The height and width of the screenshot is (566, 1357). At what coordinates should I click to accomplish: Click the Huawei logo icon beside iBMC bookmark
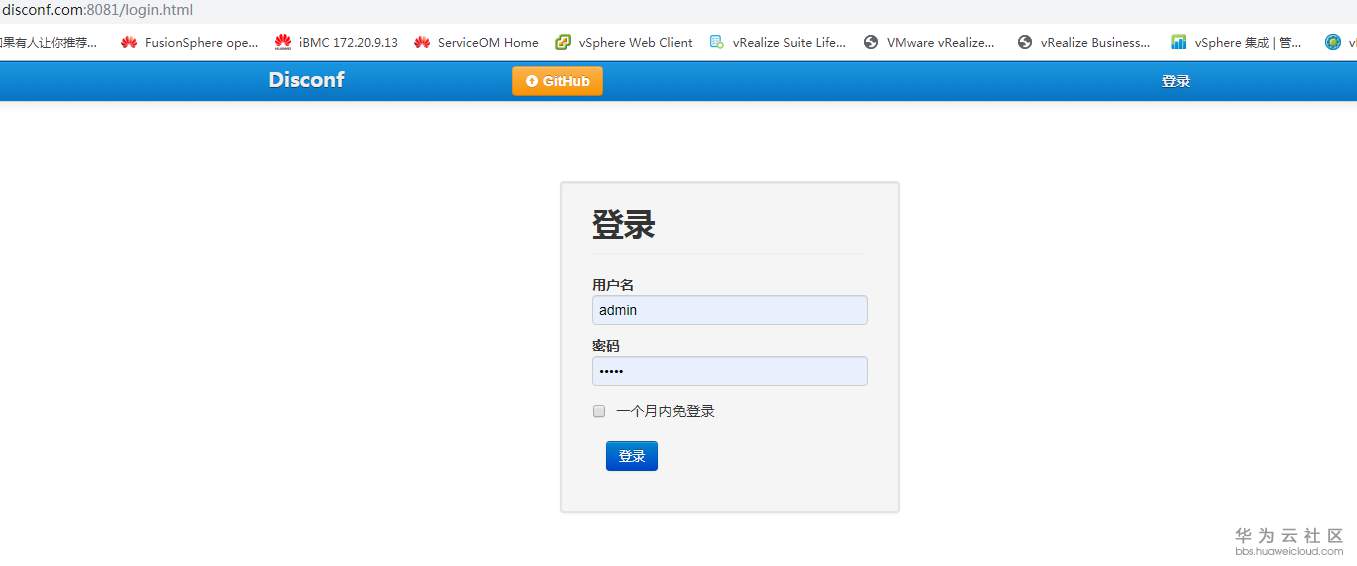point(283,42)
